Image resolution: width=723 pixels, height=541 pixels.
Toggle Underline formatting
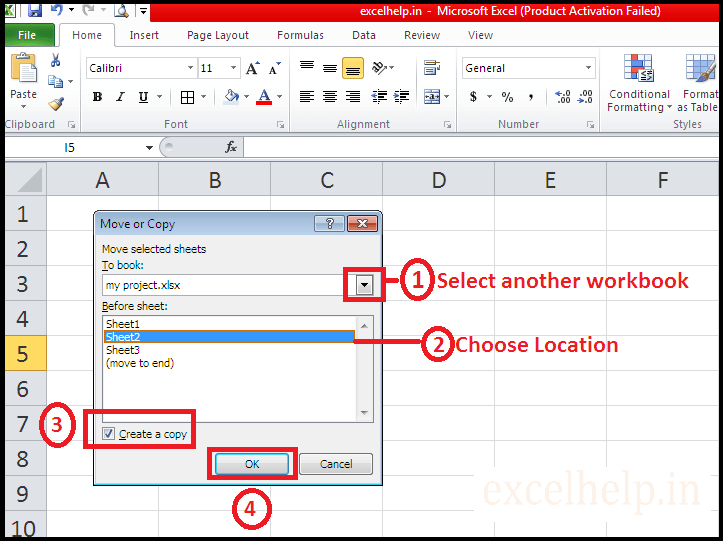point(143,97)
